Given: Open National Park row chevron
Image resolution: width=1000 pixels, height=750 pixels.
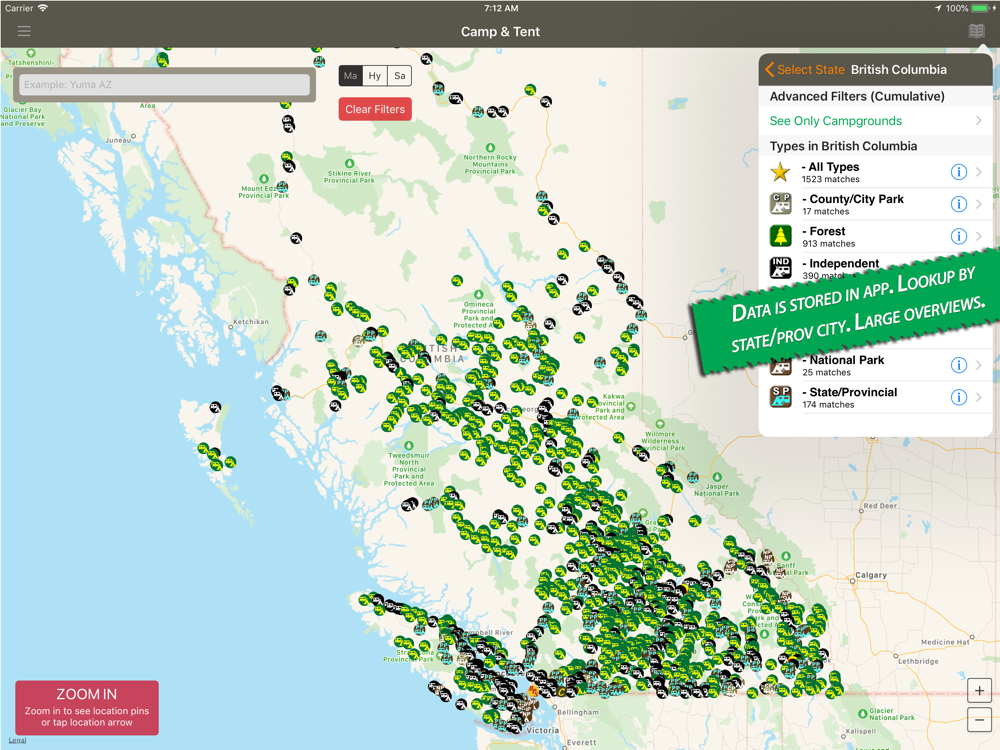Looking at the screenshot, I should tap(979, 365).
